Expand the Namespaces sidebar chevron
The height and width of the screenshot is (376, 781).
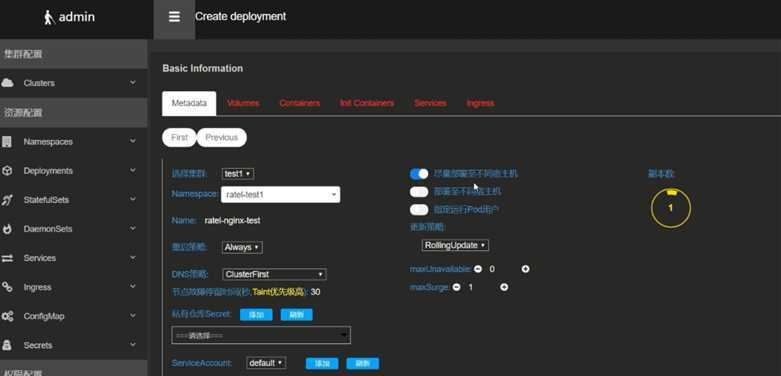[132, 141]
